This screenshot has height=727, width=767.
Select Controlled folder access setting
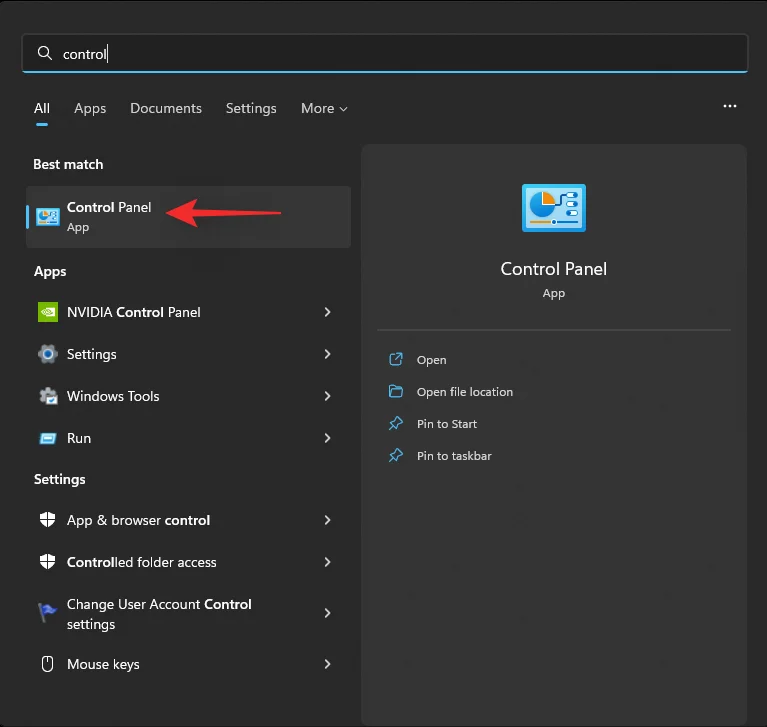188,562
